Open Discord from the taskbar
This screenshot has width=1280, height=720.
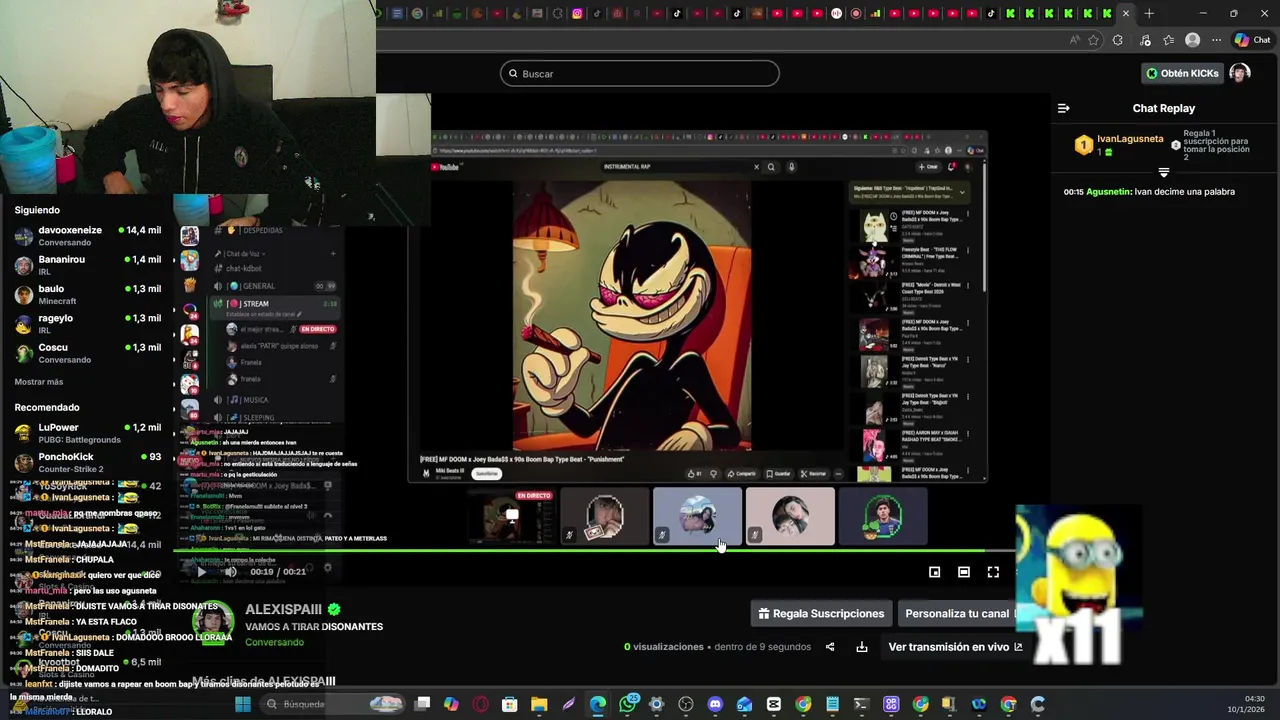[x=715, y=704]
